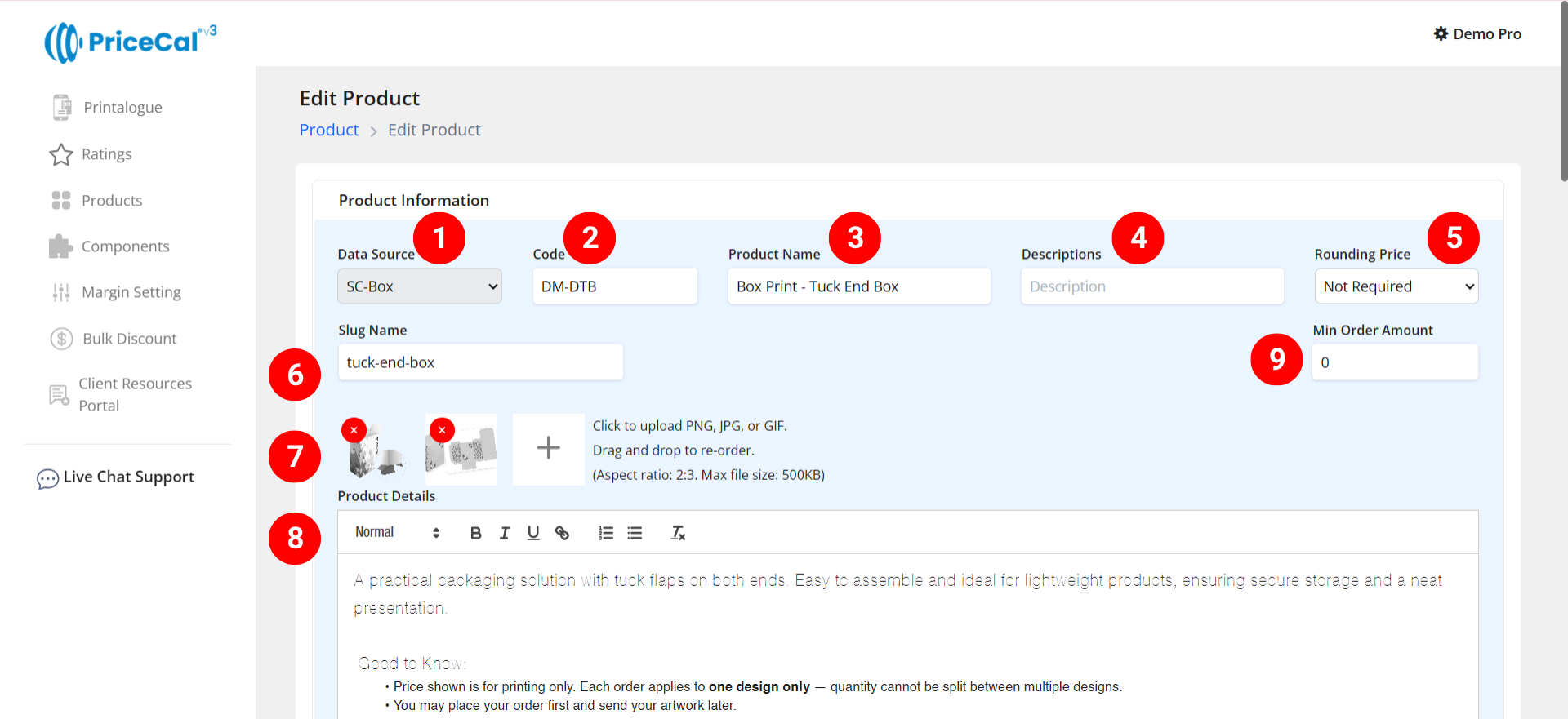
Task: Clear text formatting in editor
Action: coord(678,533)
